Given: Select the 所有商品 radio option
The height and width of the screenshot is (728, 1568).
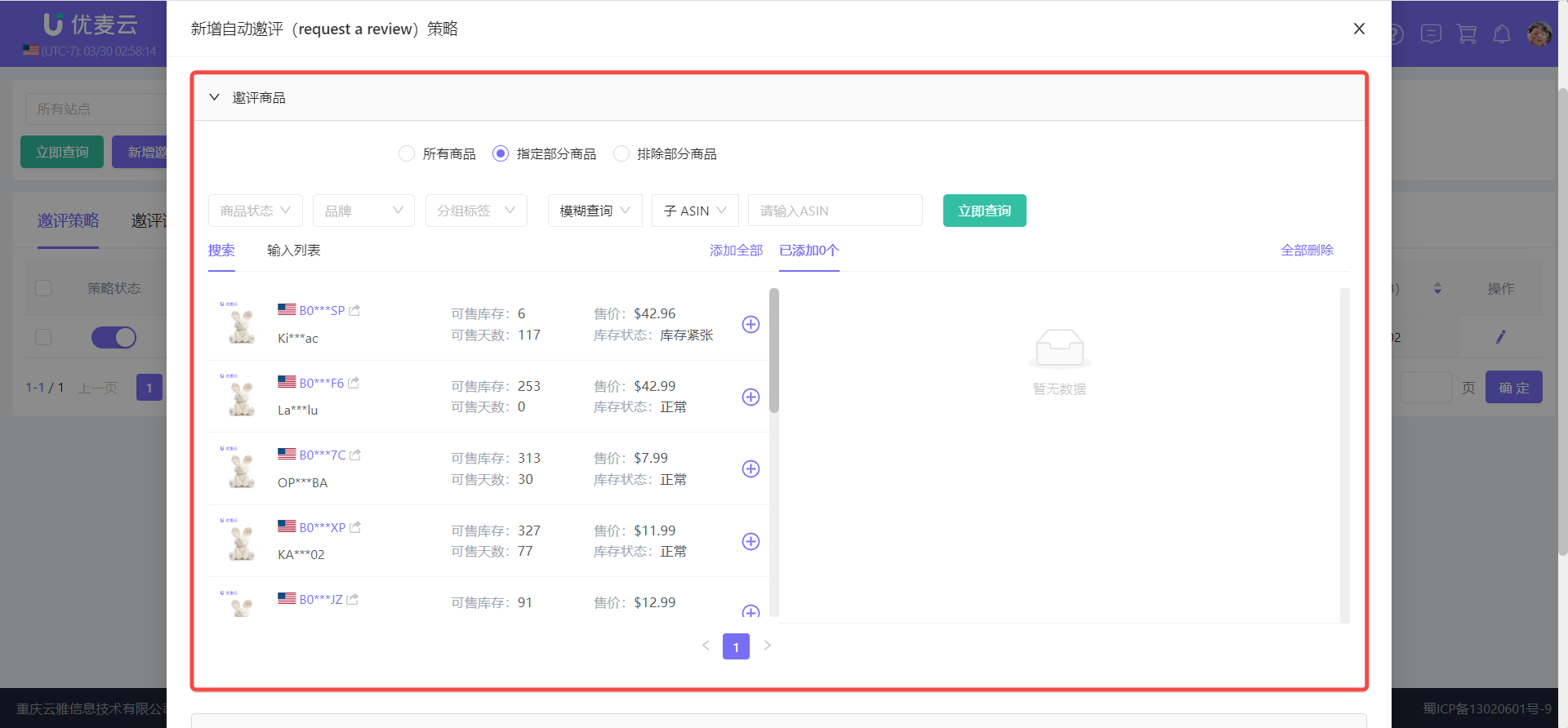Looking at the screenshot, I should pos(407,153).
